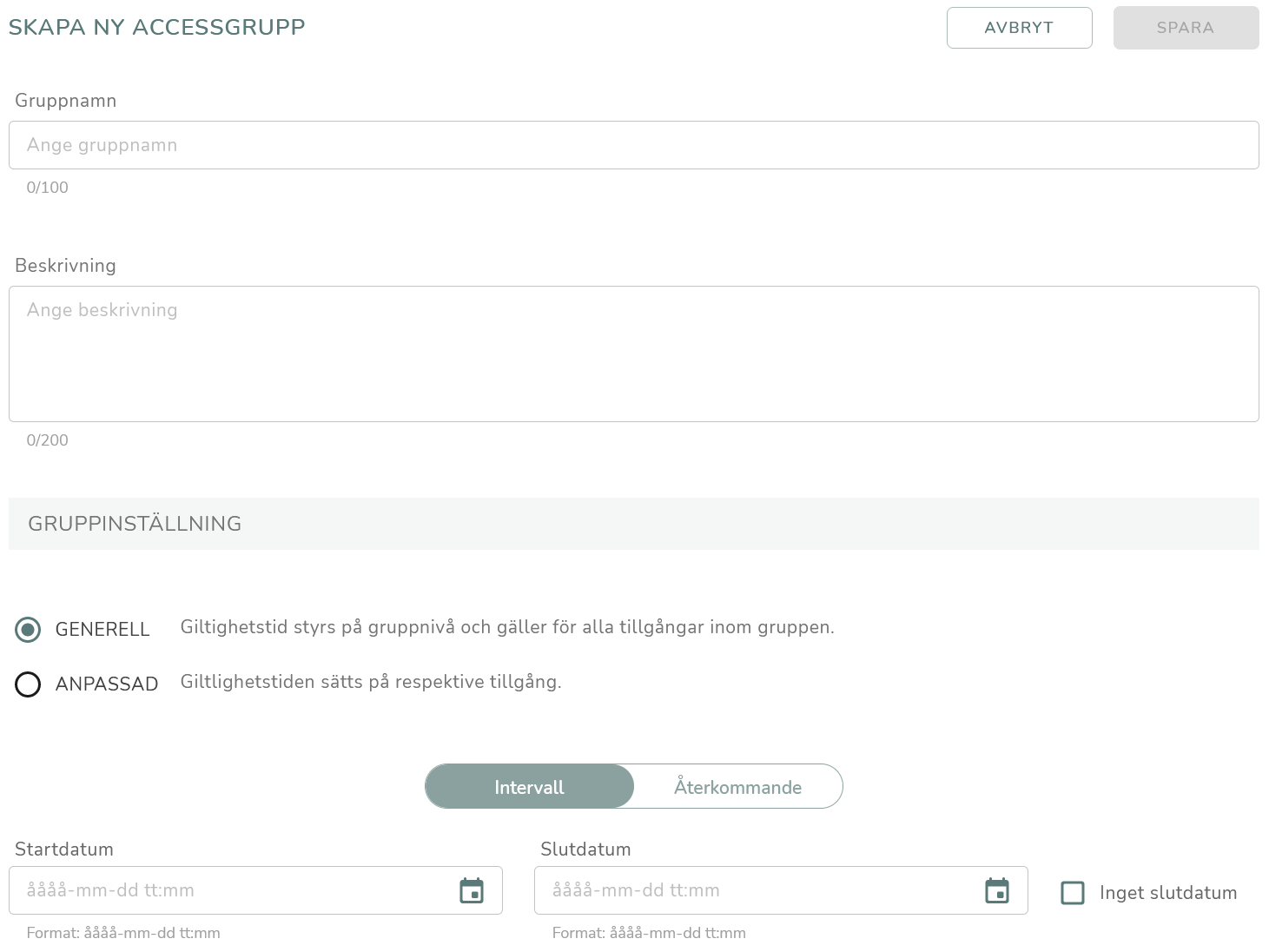Focus the Gruppnamn input field

pyautogui.click(x=634, y=145)
